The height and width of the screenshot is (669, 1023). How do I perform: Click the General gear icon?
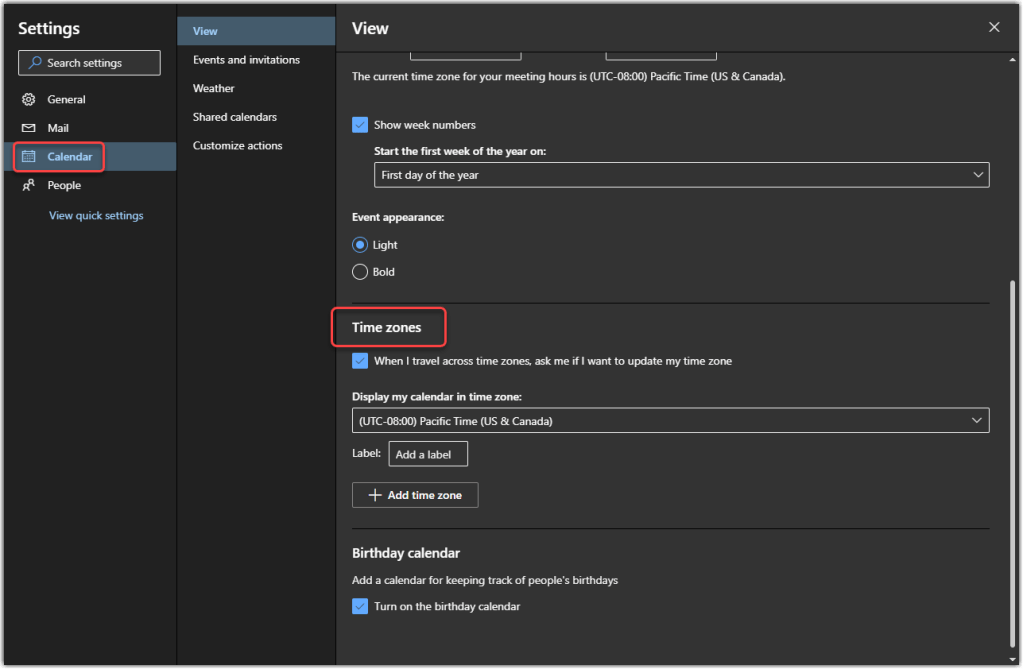pyautogui.click(x=29, y=100)
